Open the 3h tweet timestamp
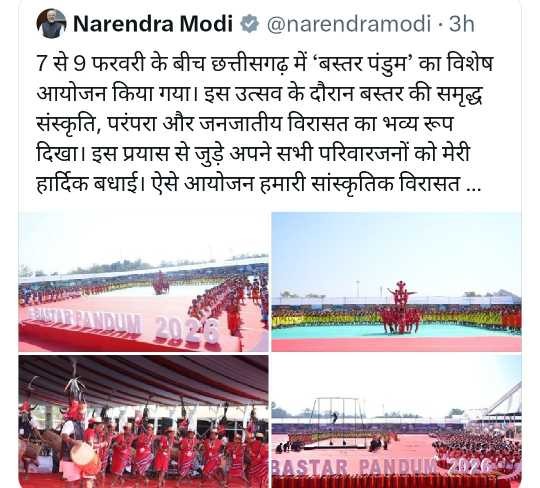Viewport: 540px width, 488px height. click(461, 24)
